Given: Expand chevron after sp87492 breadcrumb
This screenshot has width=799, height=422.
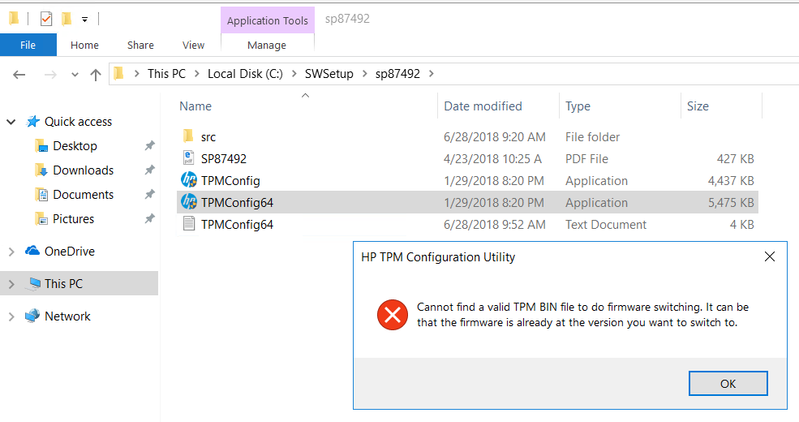Looking at the screenshot, I should (x=431, y=74).
